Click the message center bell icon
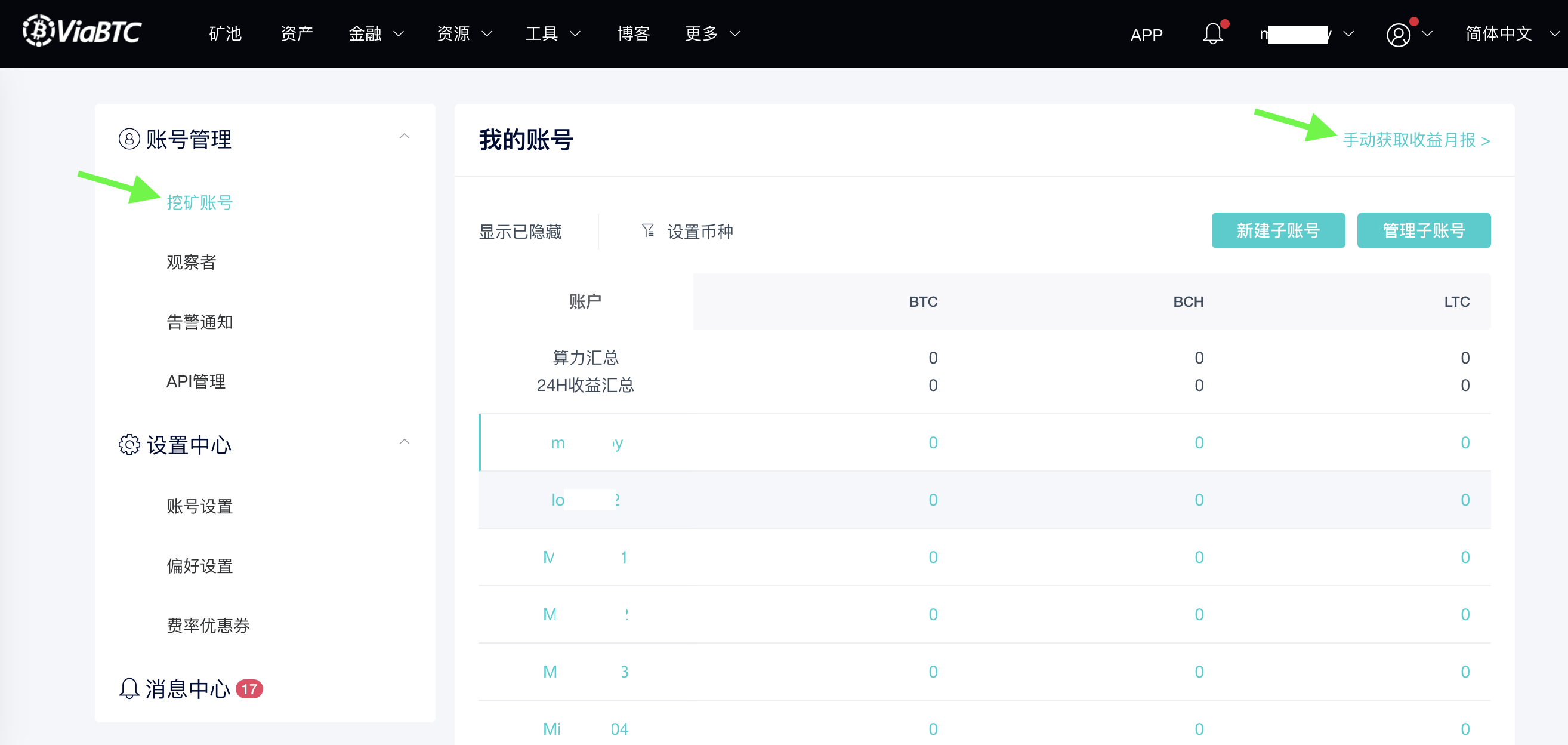Screen dimensions: 1568x745 click(x=129, y=689)
